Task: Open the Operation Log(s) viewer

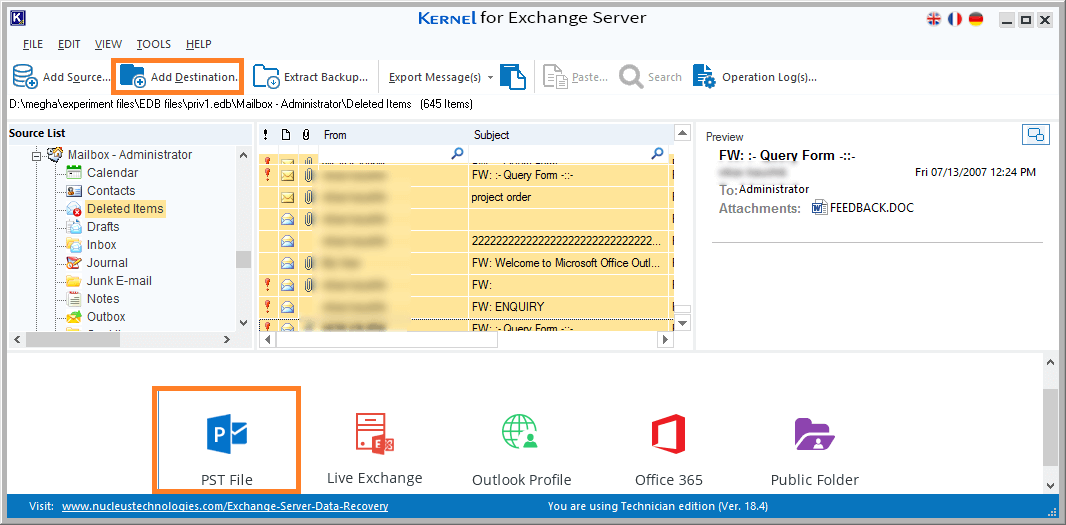Action: pyautogui.click(x=755, y=78)
